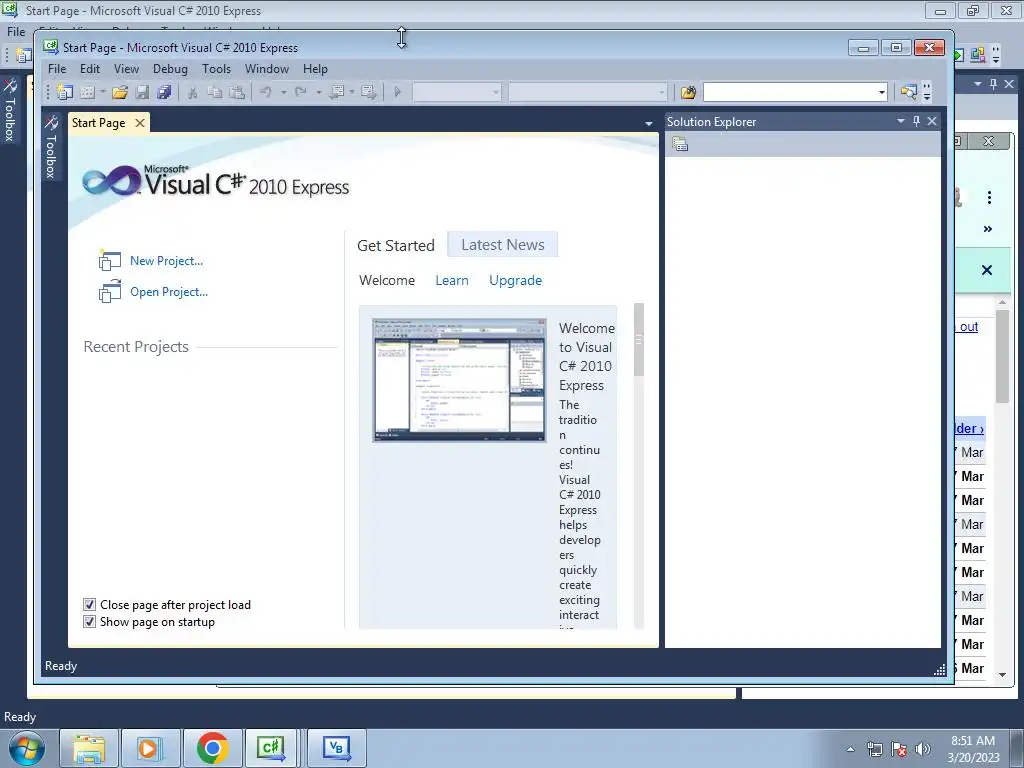1024x768 pixels.
Task: Click the Paste clipboard icon
Action: [x=237, y=92]
